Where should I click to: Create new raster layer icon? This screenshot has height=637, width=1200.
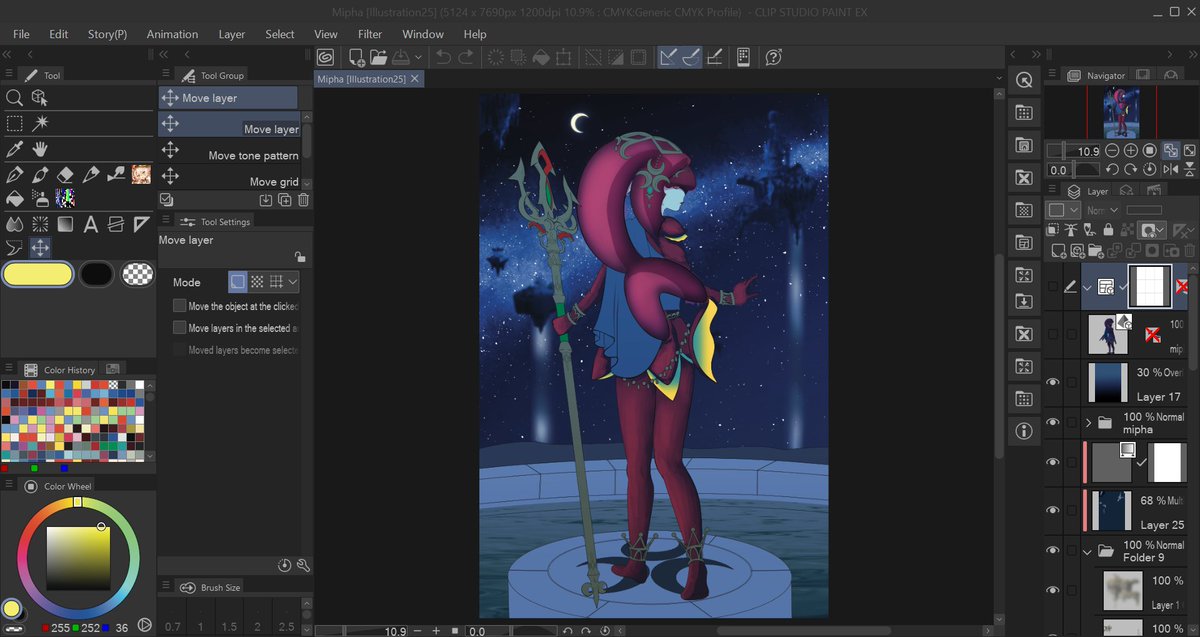point(1057,250)
